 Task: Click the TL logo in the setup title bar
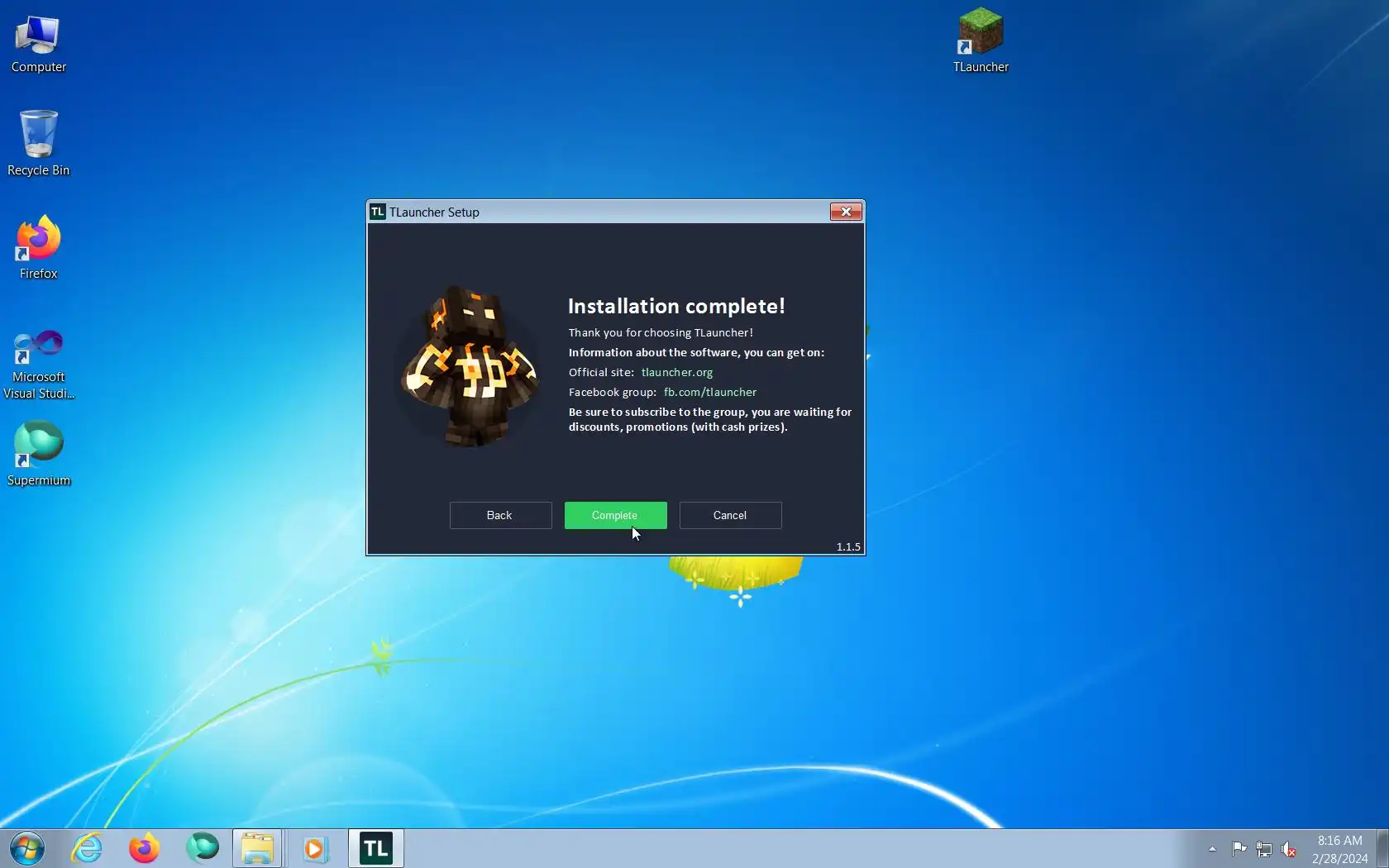[x=378, y=212]
